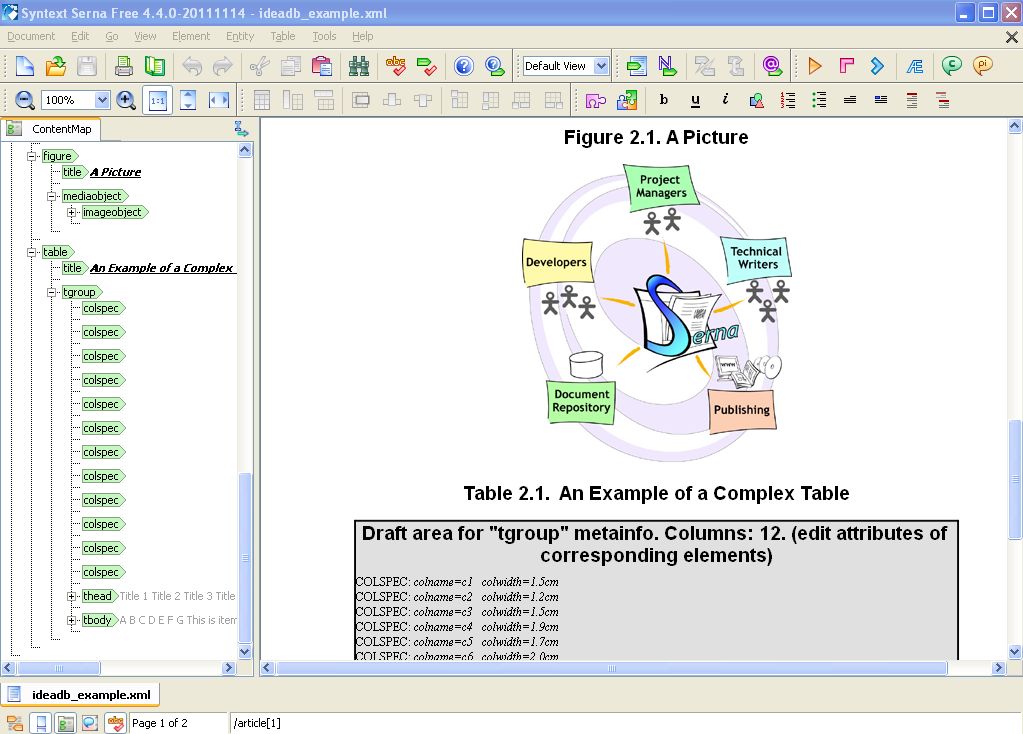This screenshot has width=1023, height=734.
Task: Click the green comment bubble icon
Action: point(951,66)
